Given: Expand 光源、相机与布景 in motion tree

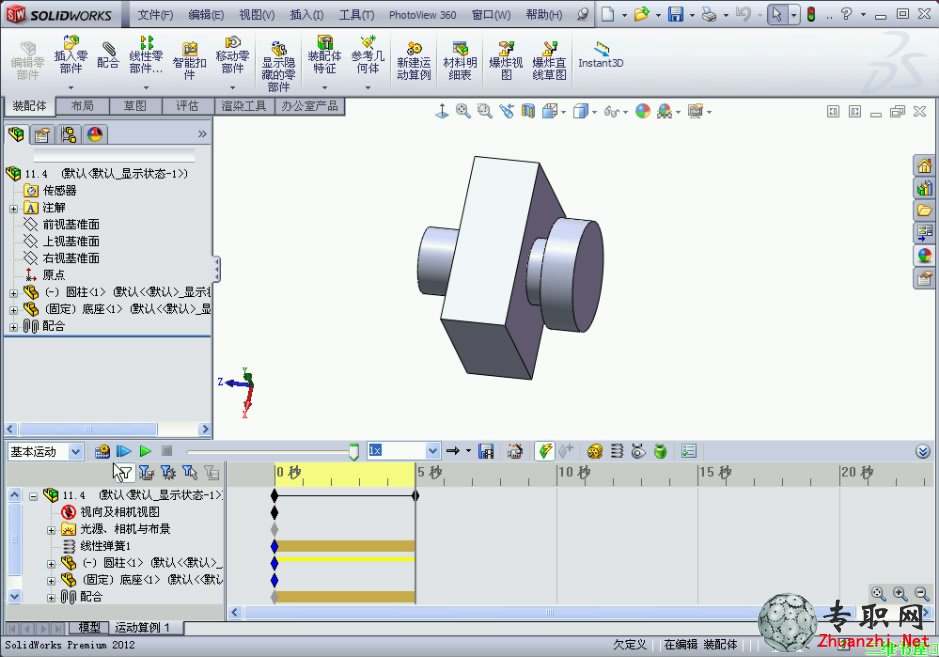Looking at the screenshot, I should point(51,530).
